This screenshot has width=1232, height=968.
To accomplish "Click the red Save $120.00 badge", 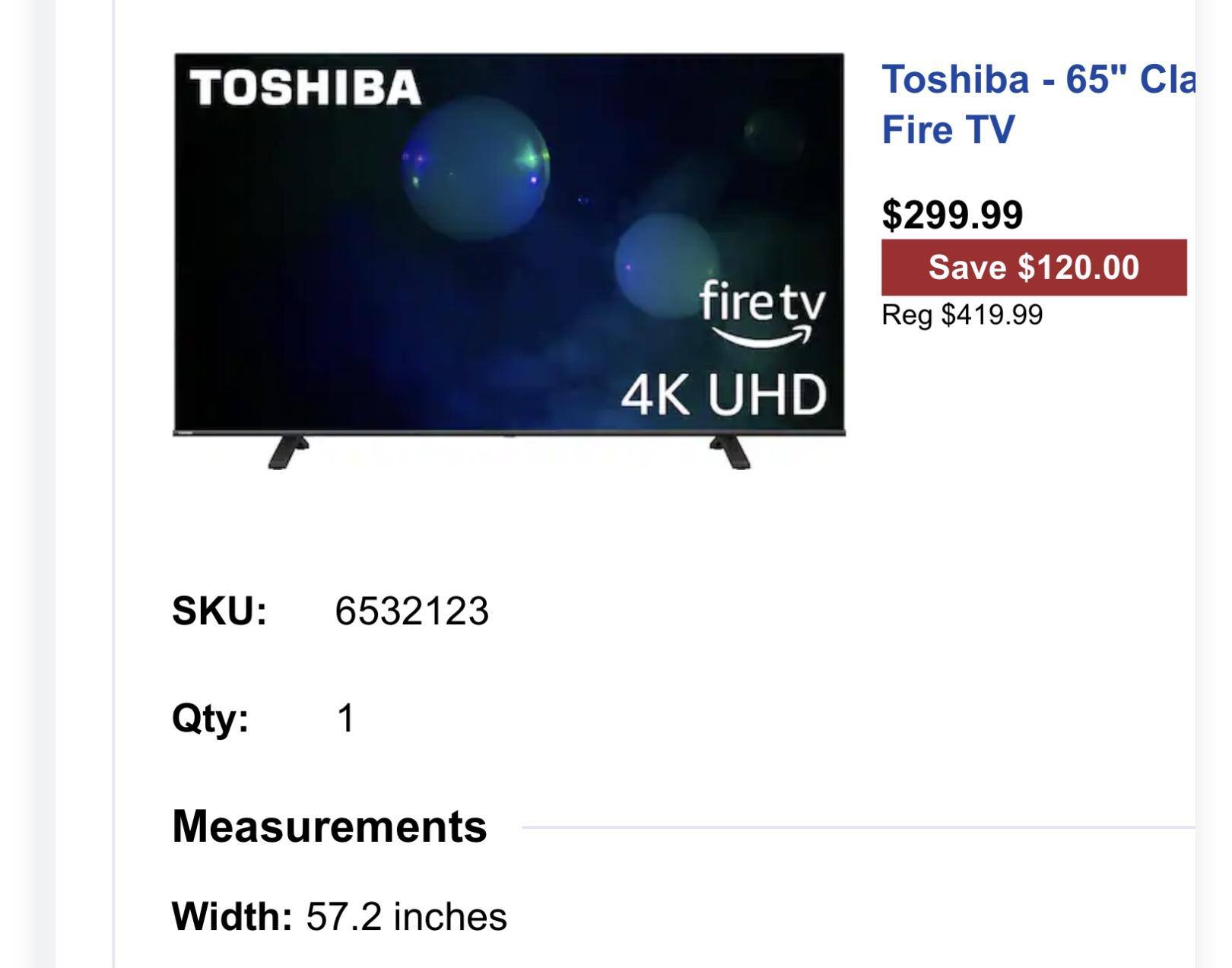I will pyautogui.click(x=1034, y=268).
